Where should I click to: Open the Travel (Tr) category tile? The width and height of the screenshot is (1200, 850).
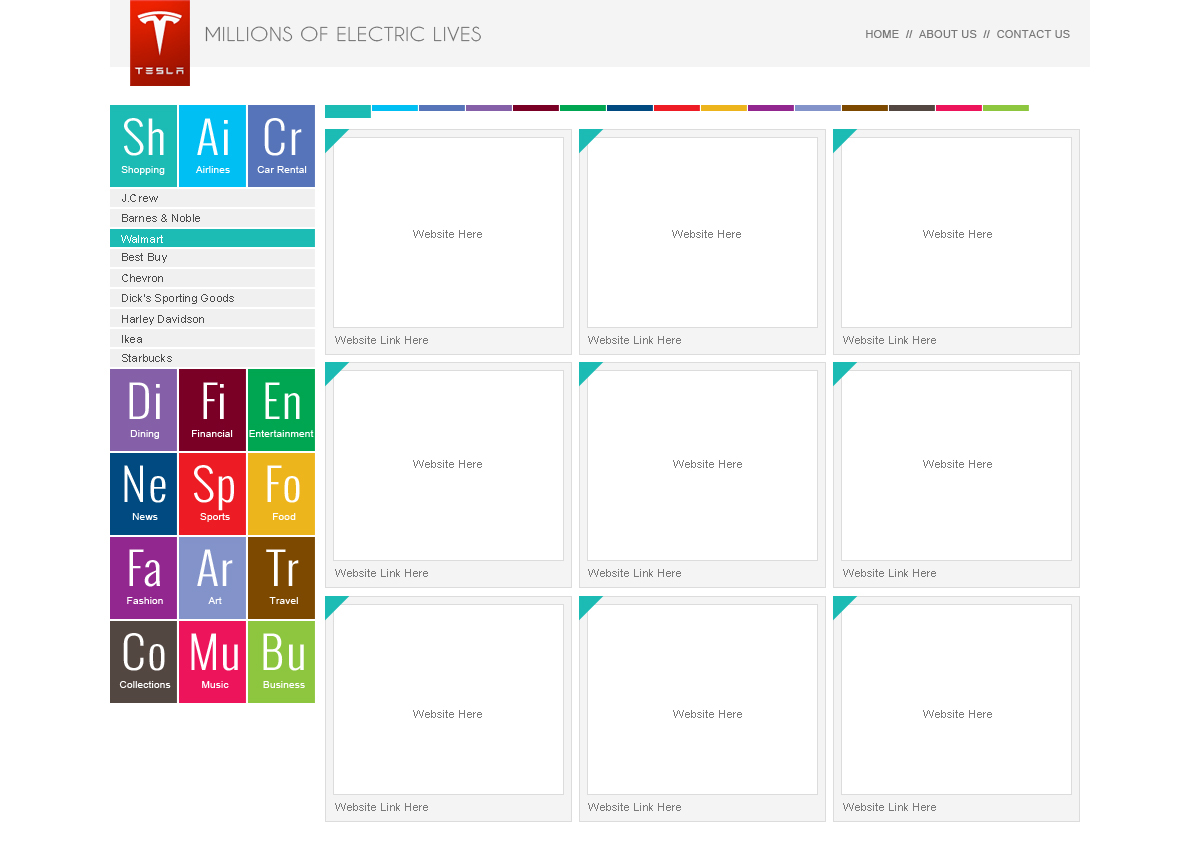point(281,578)
